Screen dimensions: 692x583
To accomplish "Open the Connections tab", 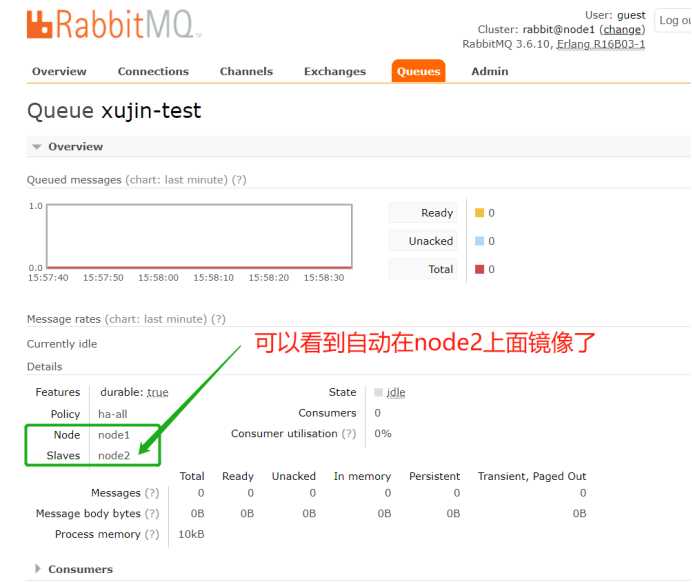I will pos(153,71).
